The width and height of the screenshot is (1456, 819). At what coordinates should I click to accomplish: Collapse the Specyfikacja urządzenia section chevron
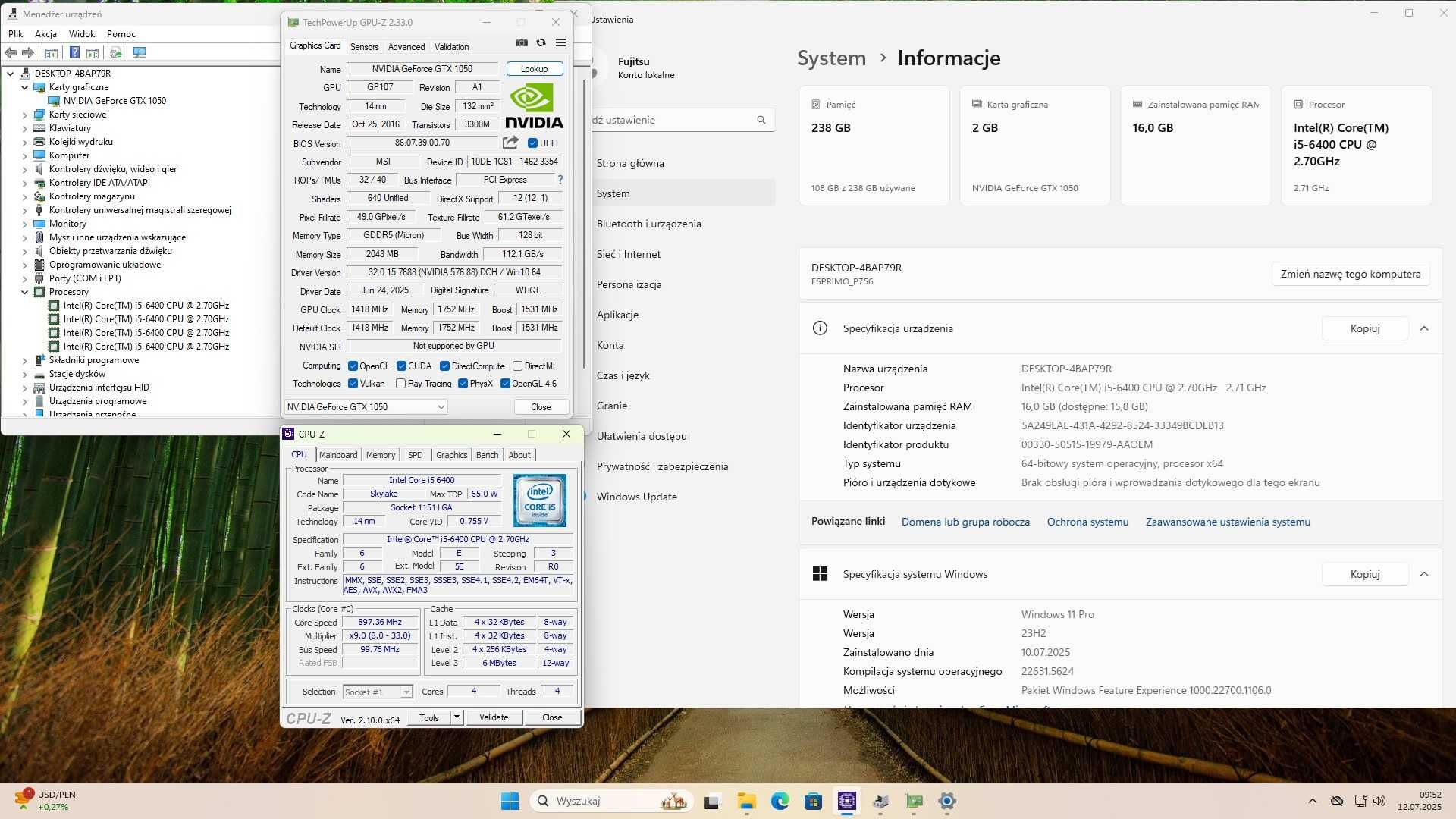[x=1424, y=328]
